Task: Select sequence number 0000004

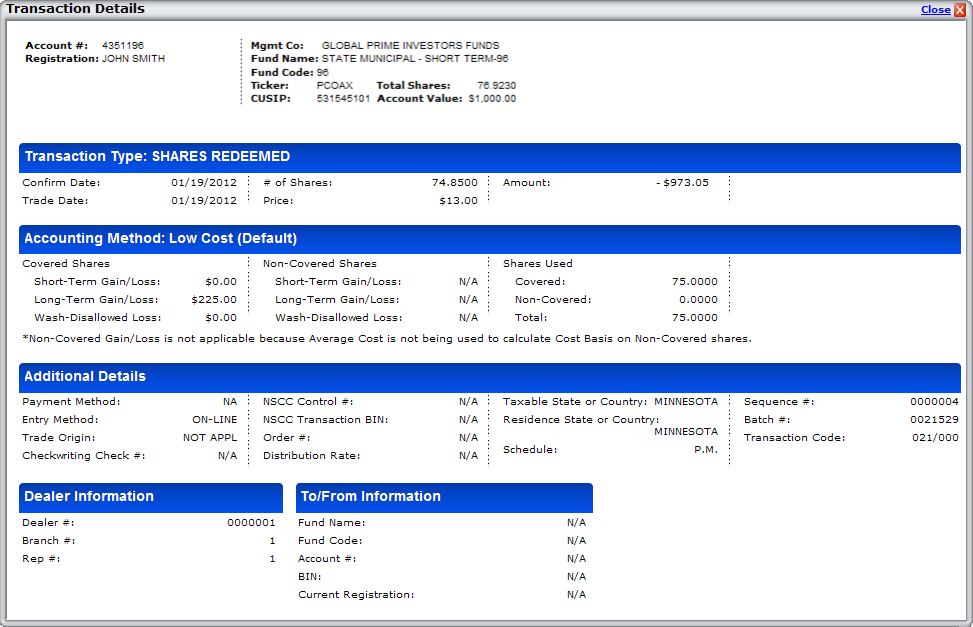Action: pyautogui.click(x=935, y=402)
